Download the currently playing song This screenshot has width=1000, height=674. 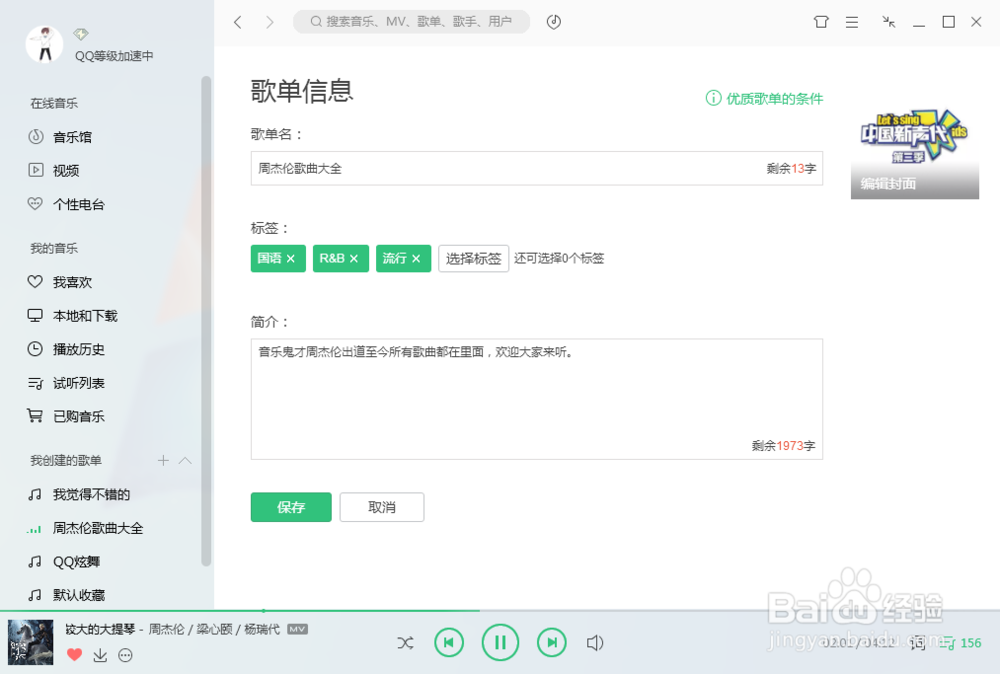(100, 655)
